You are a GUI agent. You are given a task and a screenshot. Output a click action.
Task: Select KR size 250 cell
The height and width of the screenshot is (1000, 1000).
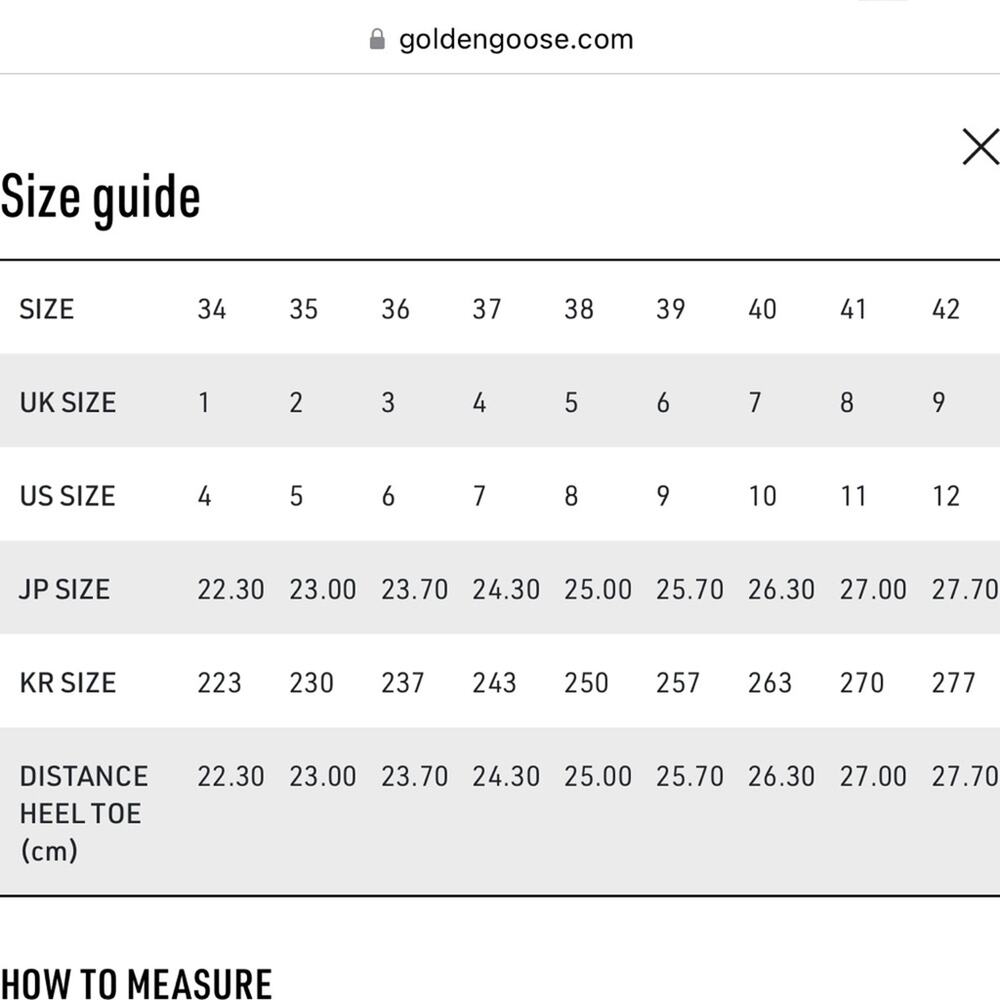pyautogui.click(x=586, y=683)
